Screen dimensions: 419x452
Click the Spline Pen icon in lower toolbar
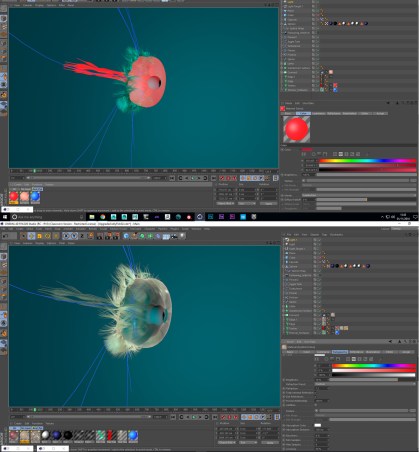[134, 236]
